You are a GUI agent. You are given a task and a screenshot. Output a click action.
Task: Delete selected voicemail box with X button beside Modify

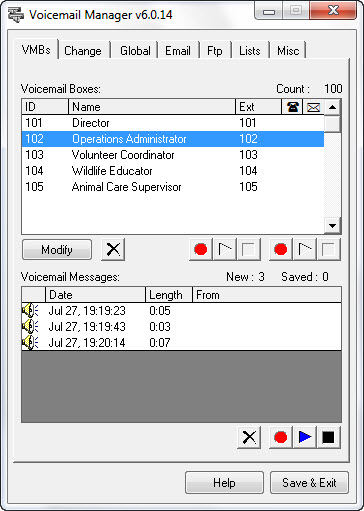point(113,249)
